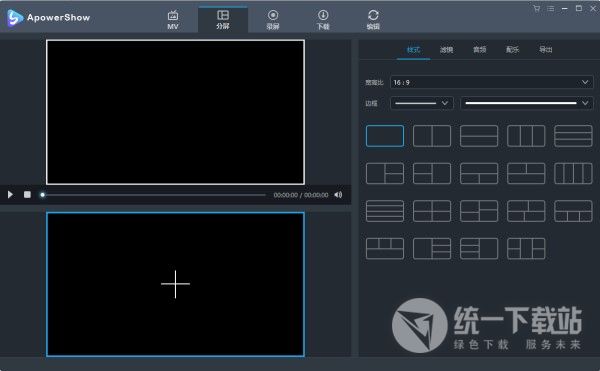Click the shopping cart icon
Screen dimensions: 600x371
[536, 8]
